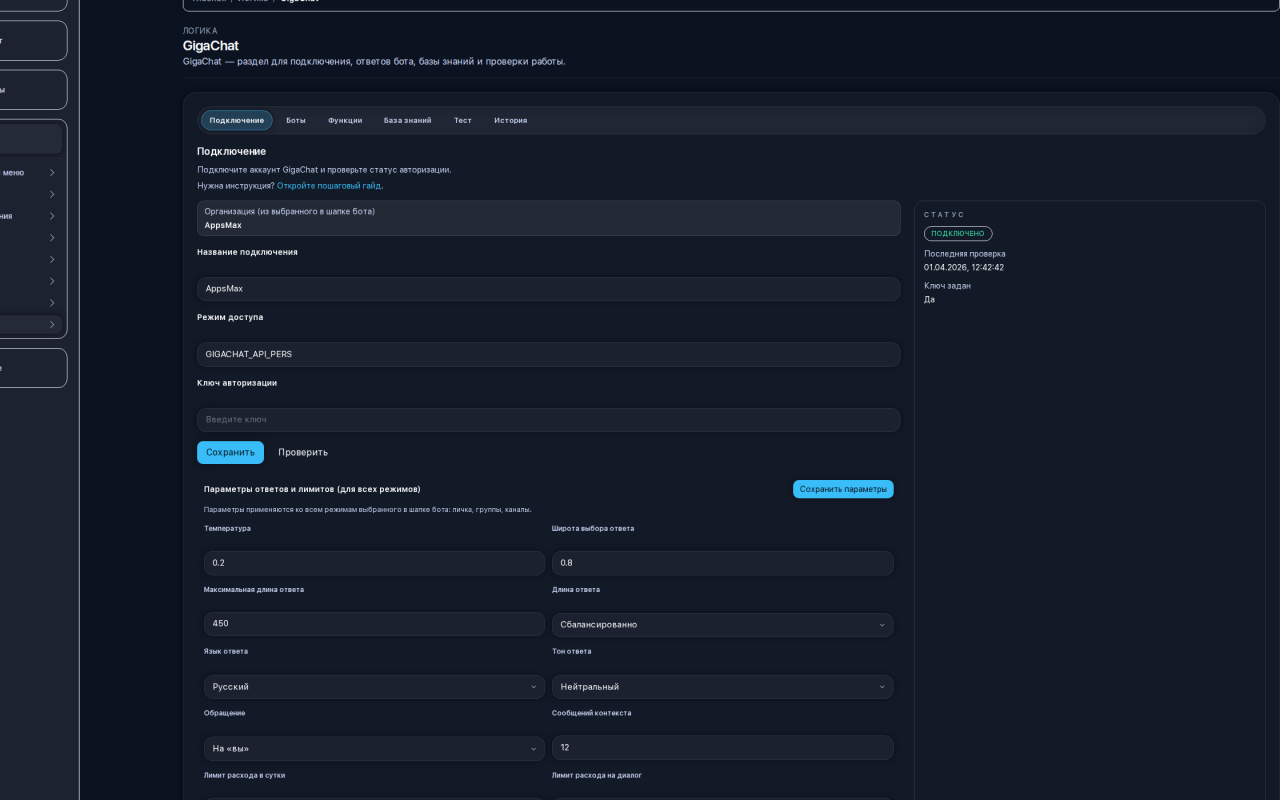This screenshot has height=800, width=1280.
Task: Open the Тест tab
Action: [463, 120]
